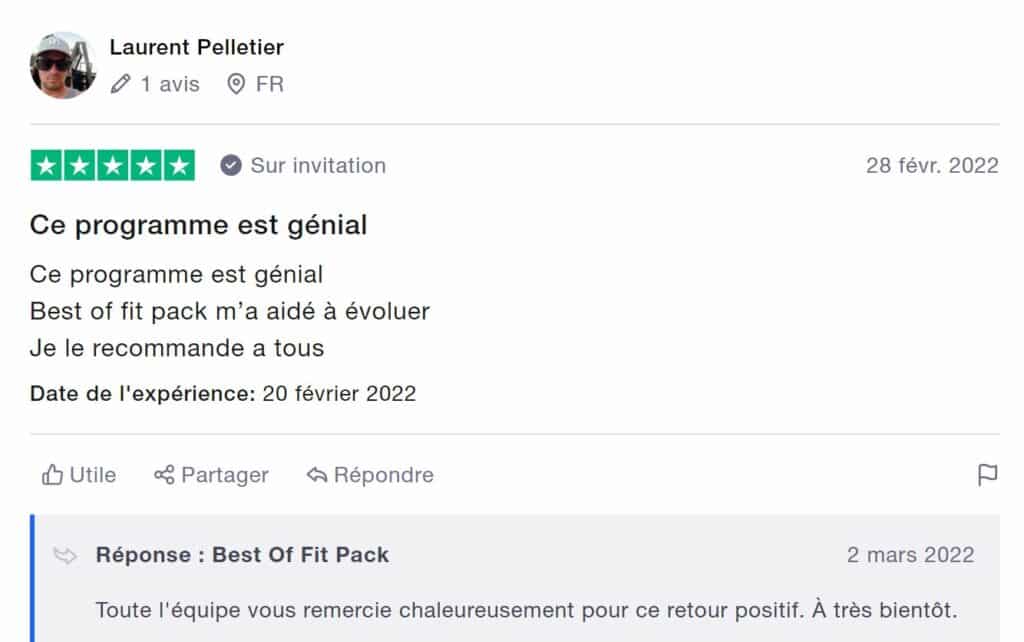This screenshot has width=1024, height=642.
Task: Click the pencil review count icon
Action: [121, 85]
